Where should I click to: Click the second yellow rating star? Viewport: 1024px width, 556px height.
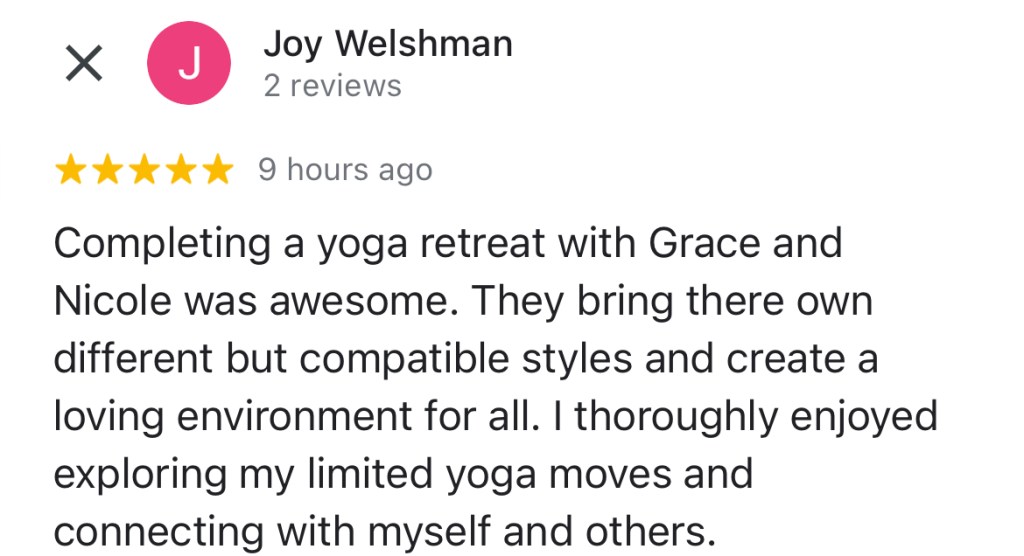(108, 171)
